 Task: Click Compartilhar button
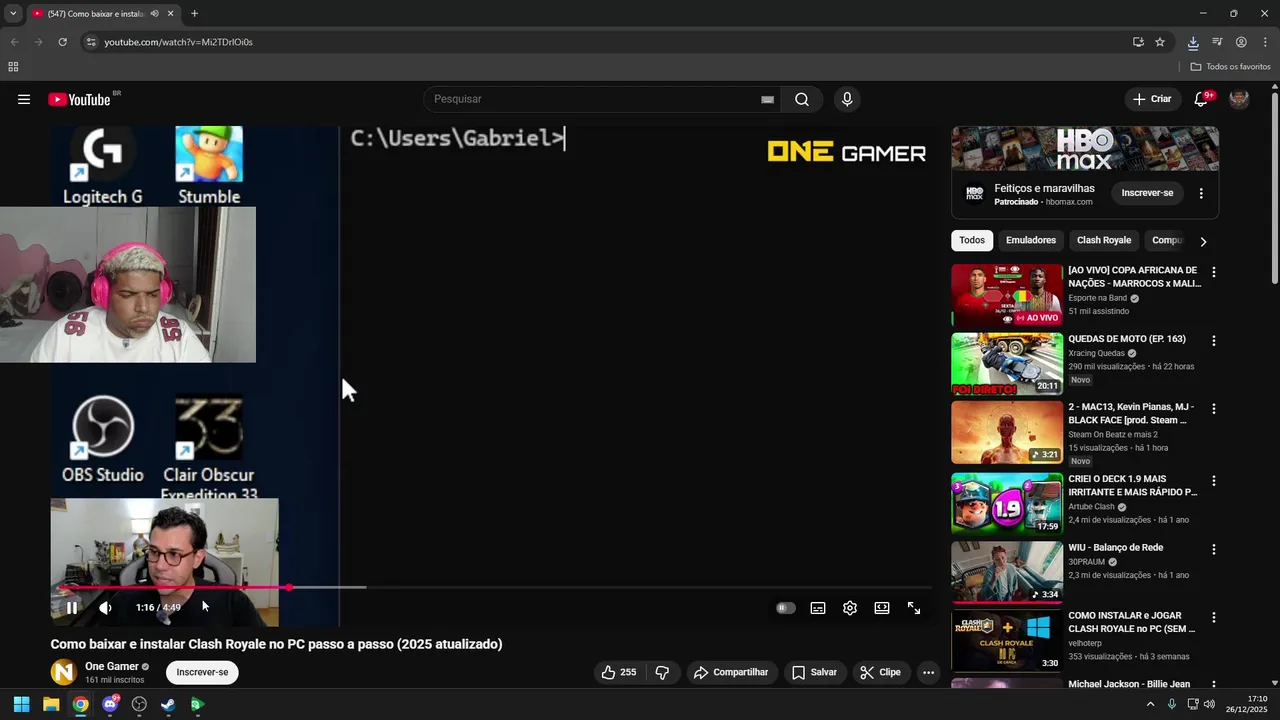point(731,672)
